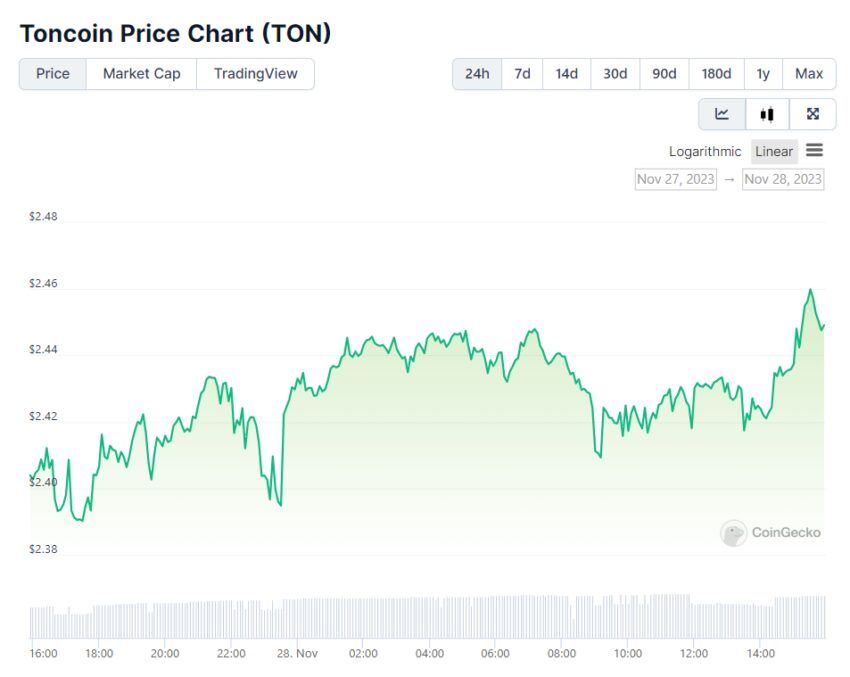Click the price peak near $2.46
Screen dimensions: 850x677
tap(810, 290)
